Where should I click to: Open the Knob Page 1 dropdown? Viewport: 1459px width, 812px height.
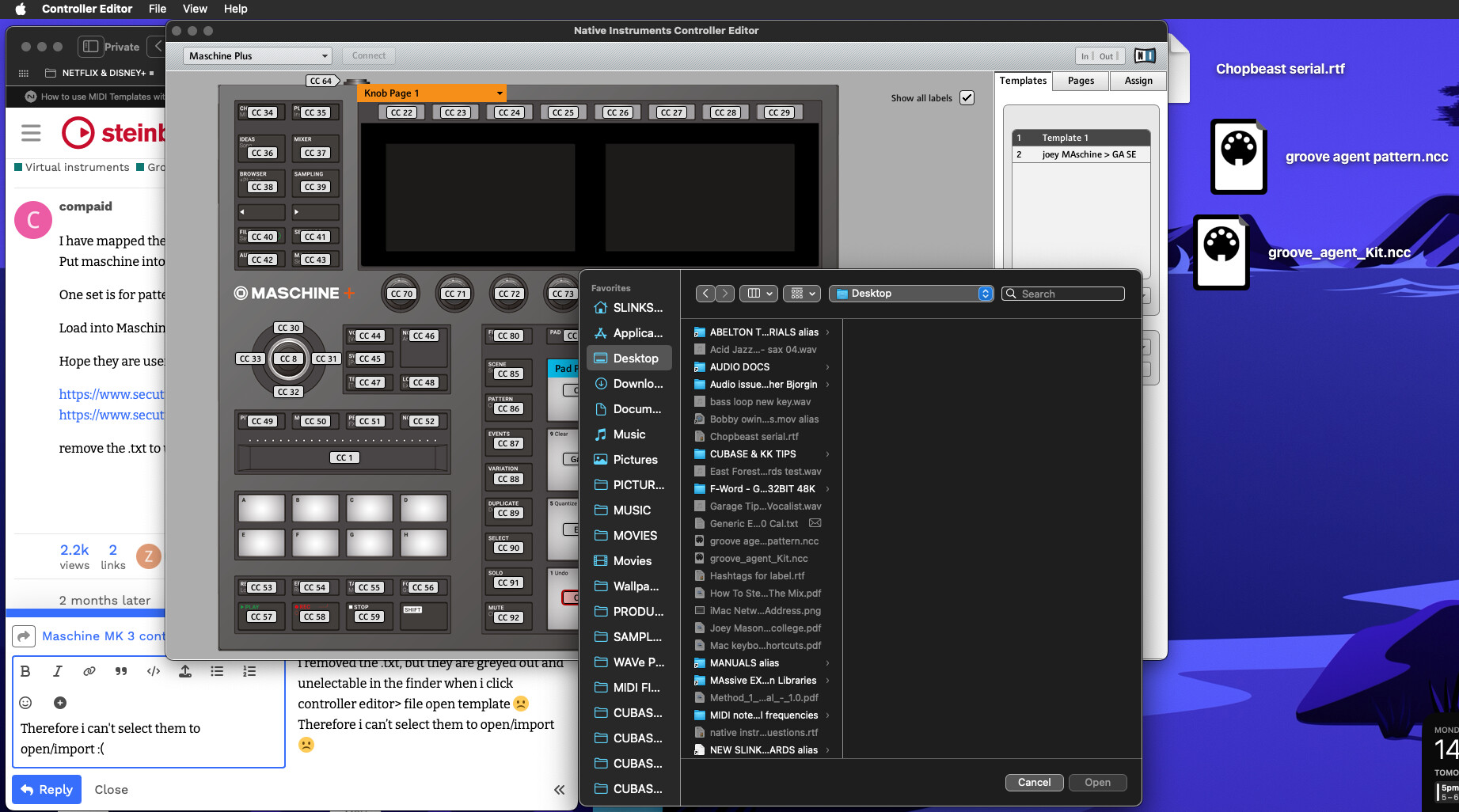[432, 93]
